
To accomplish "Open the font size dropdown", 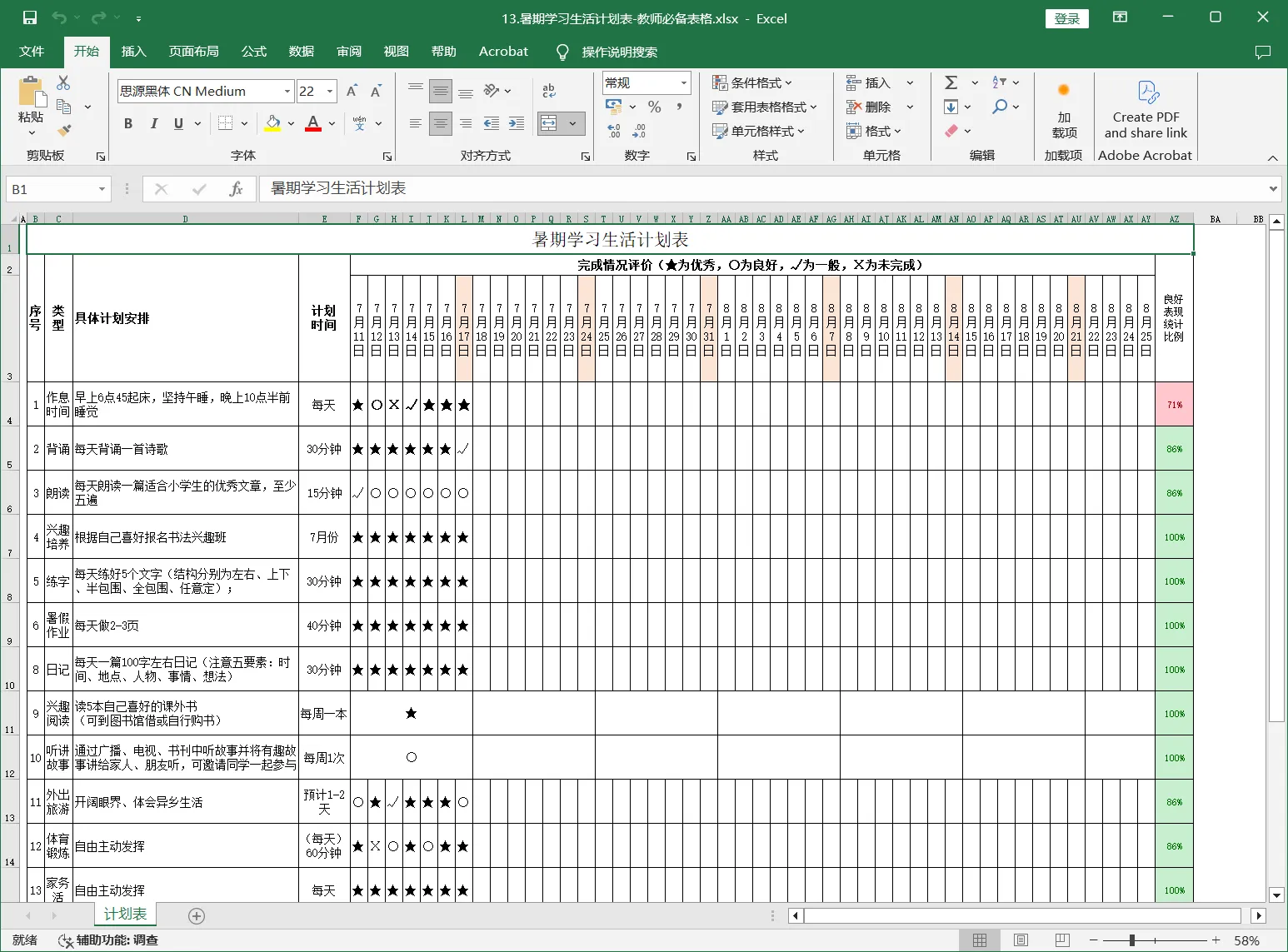I will tap(330, 91).
